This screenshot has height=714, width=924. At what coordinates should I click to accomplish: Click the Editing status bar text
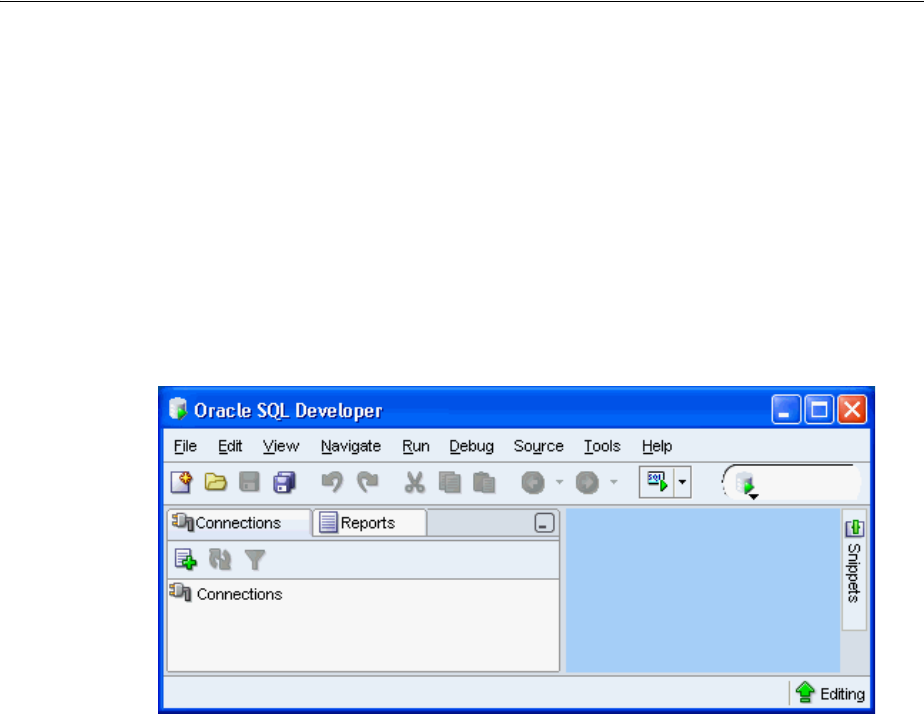pyautogui.click(x=842, y=694)
